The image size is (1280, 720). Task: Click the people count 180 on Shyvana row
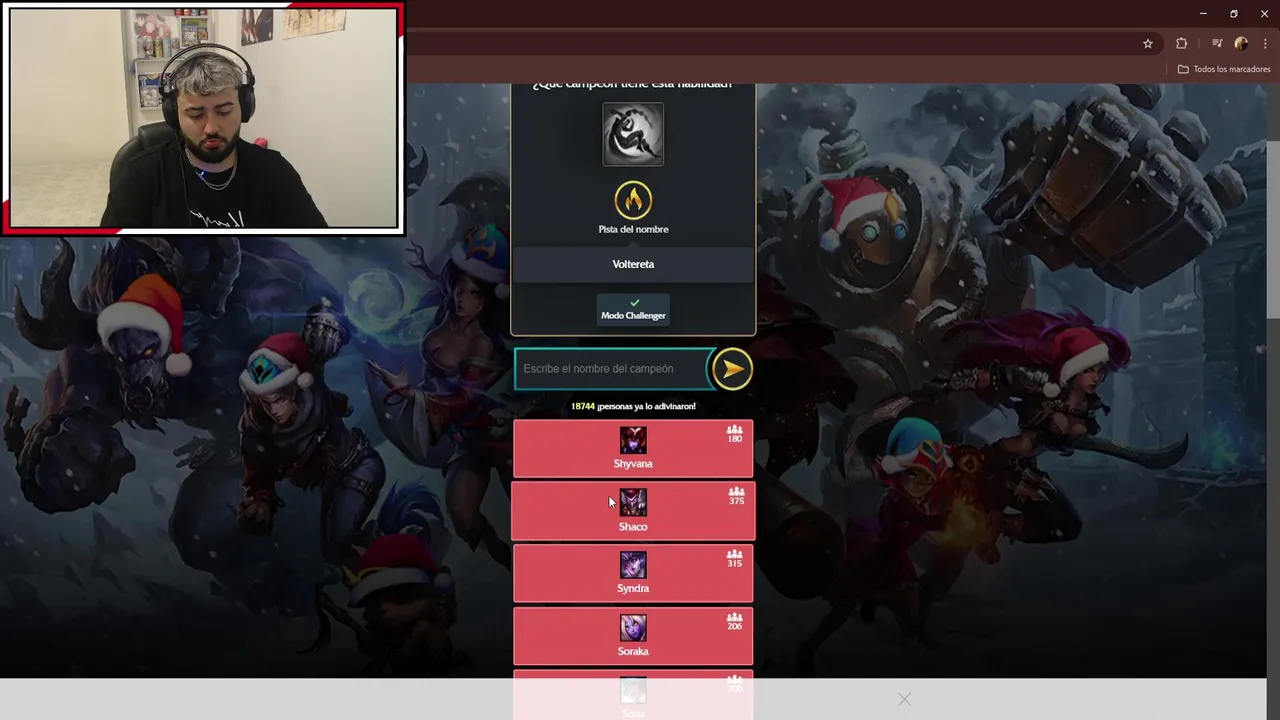pyautogui.click(x=735, y=434)
